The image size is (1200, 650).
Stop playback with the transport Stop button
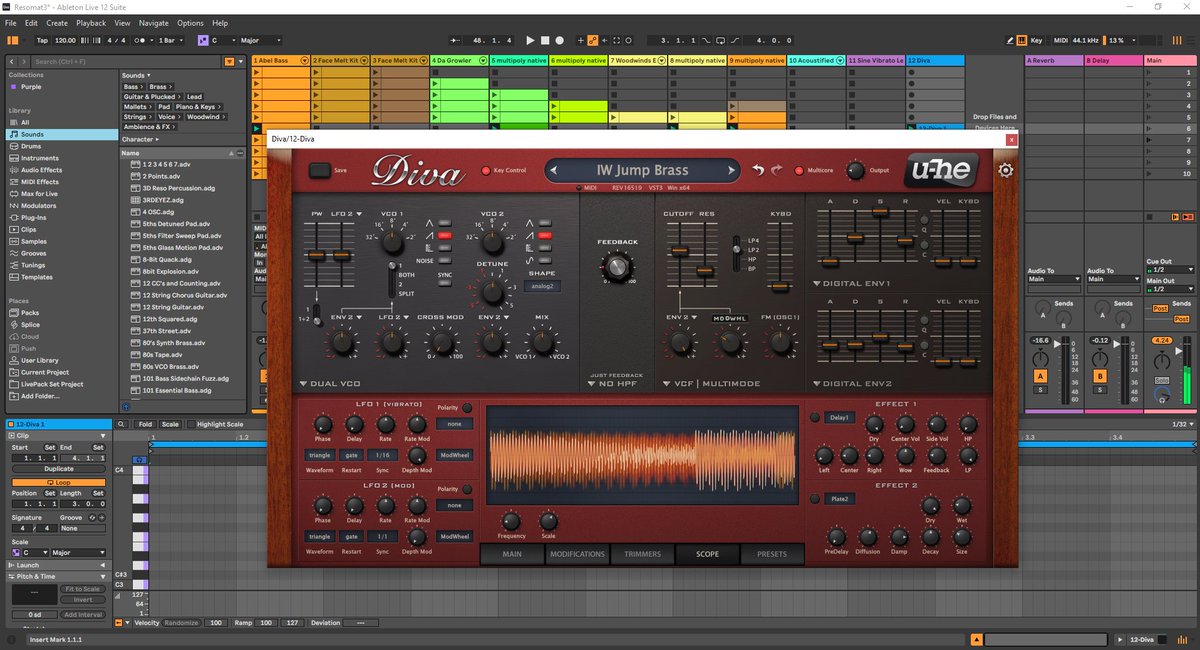pyautogui.click(x=545, y=40)
